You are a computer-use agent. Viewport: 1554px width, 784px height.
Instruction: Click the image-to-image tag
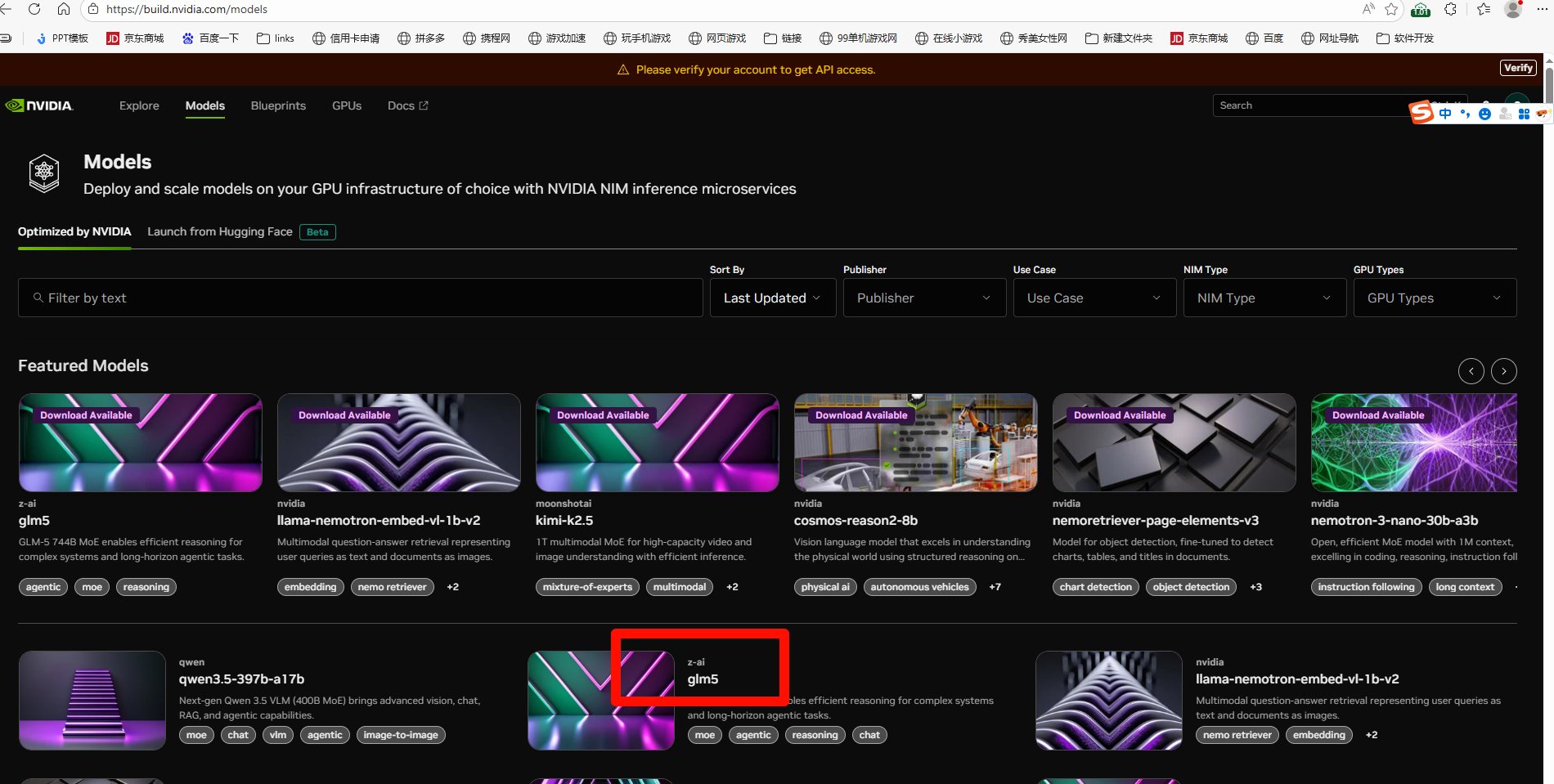(401, 735)
